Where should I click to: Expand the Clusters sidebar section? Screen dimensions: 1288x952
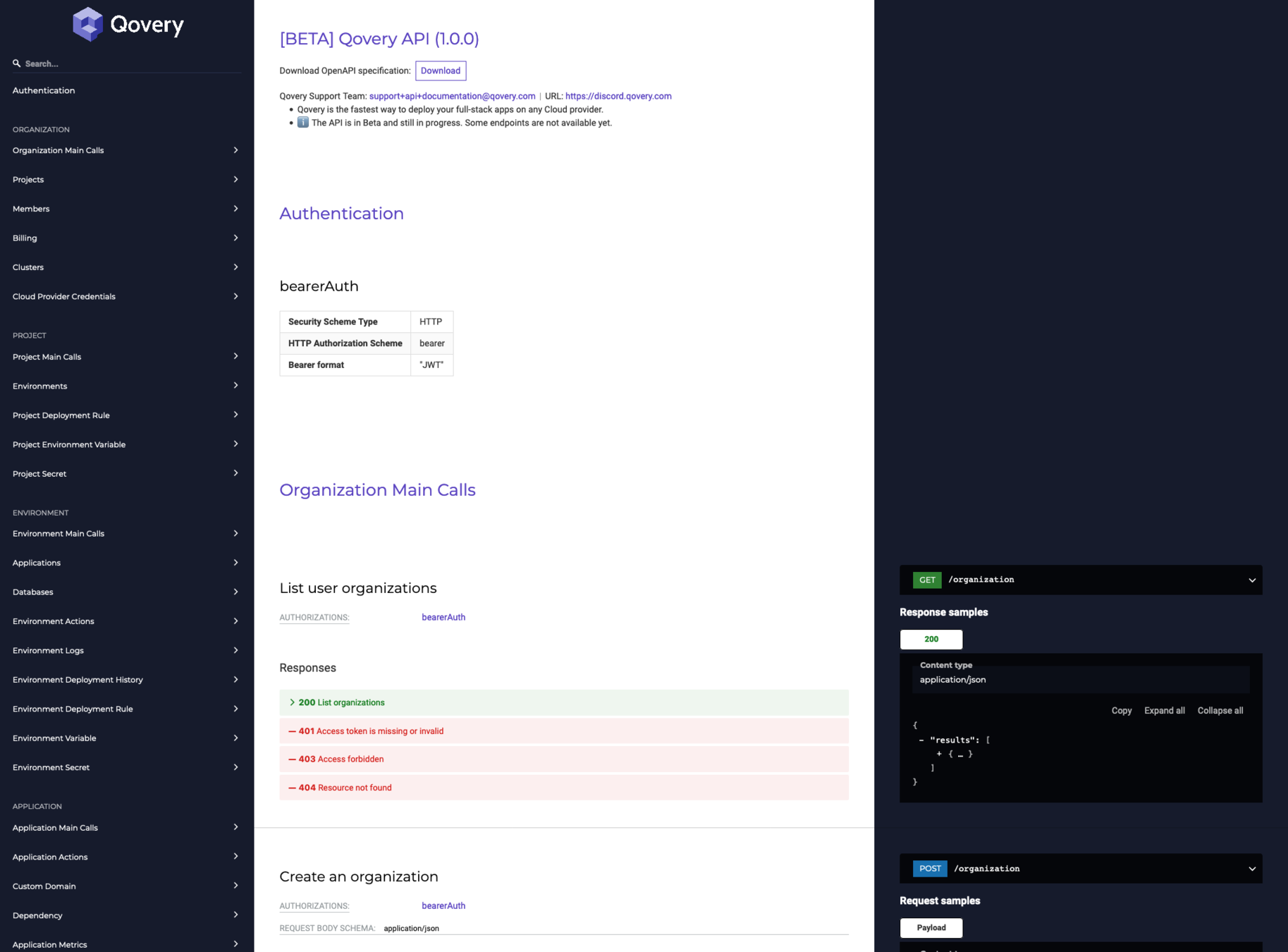pos(127,267)
